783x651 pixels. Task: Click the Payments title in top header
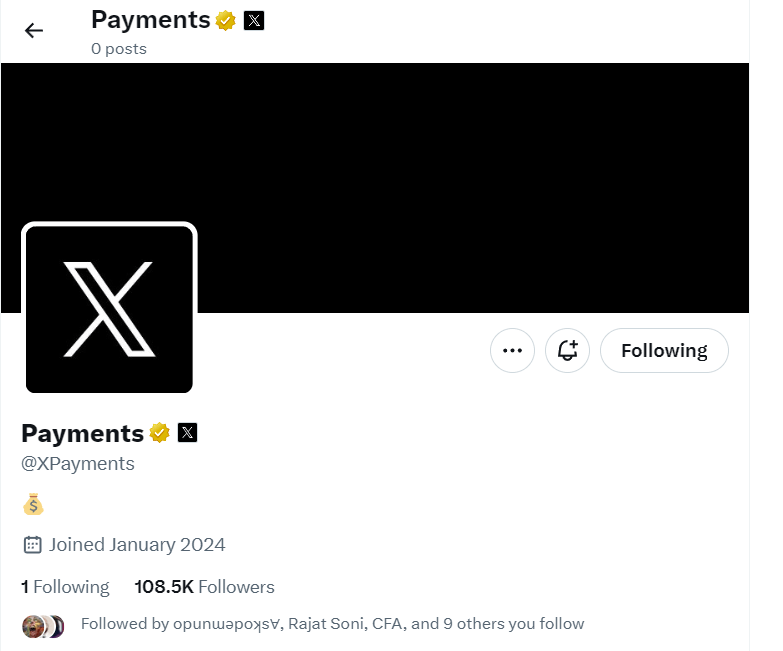click(x=151, y=20)
